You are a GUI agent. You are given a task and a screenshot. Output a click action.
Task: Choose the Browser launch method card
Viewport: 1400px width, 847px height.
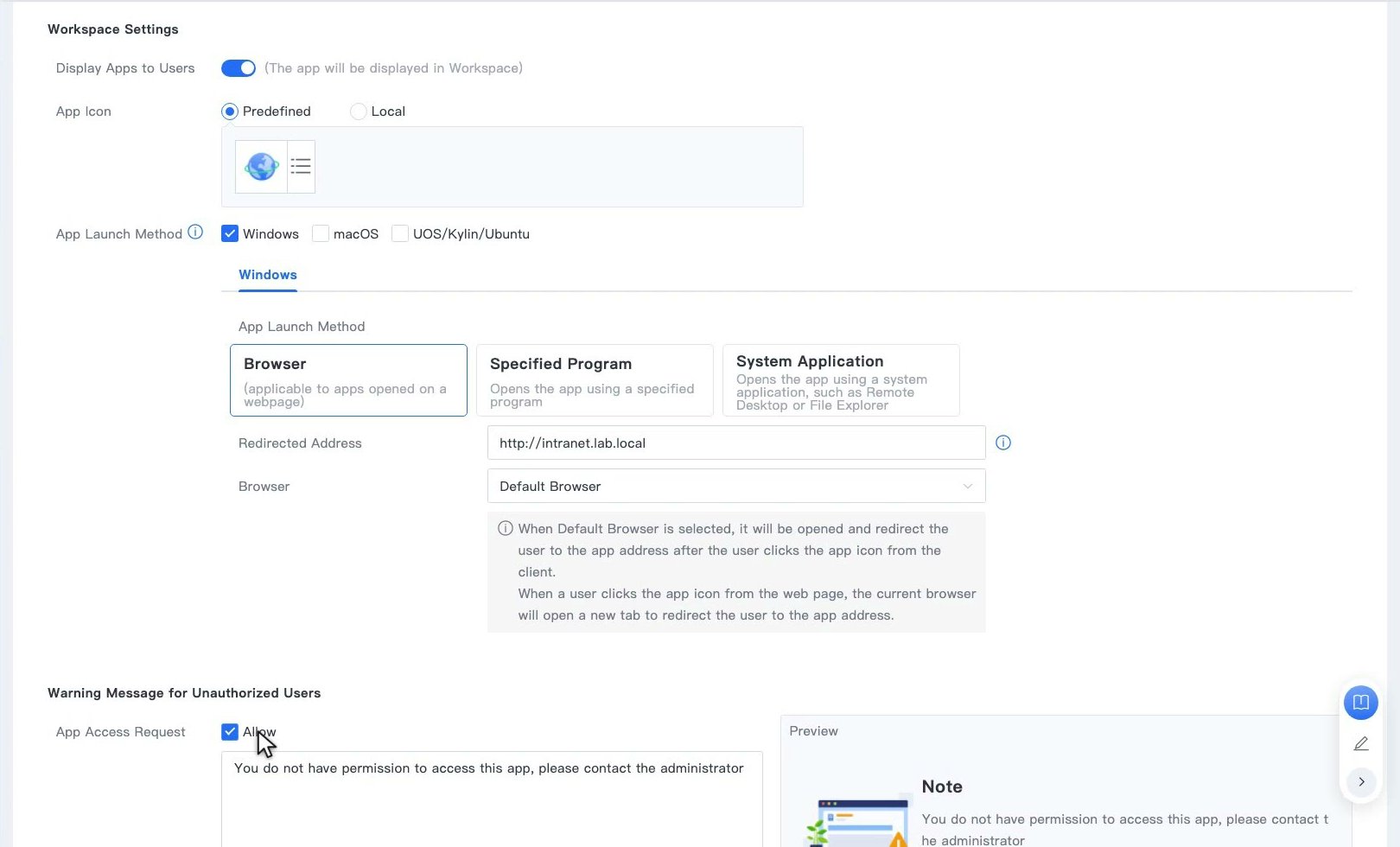click(348, 380)
